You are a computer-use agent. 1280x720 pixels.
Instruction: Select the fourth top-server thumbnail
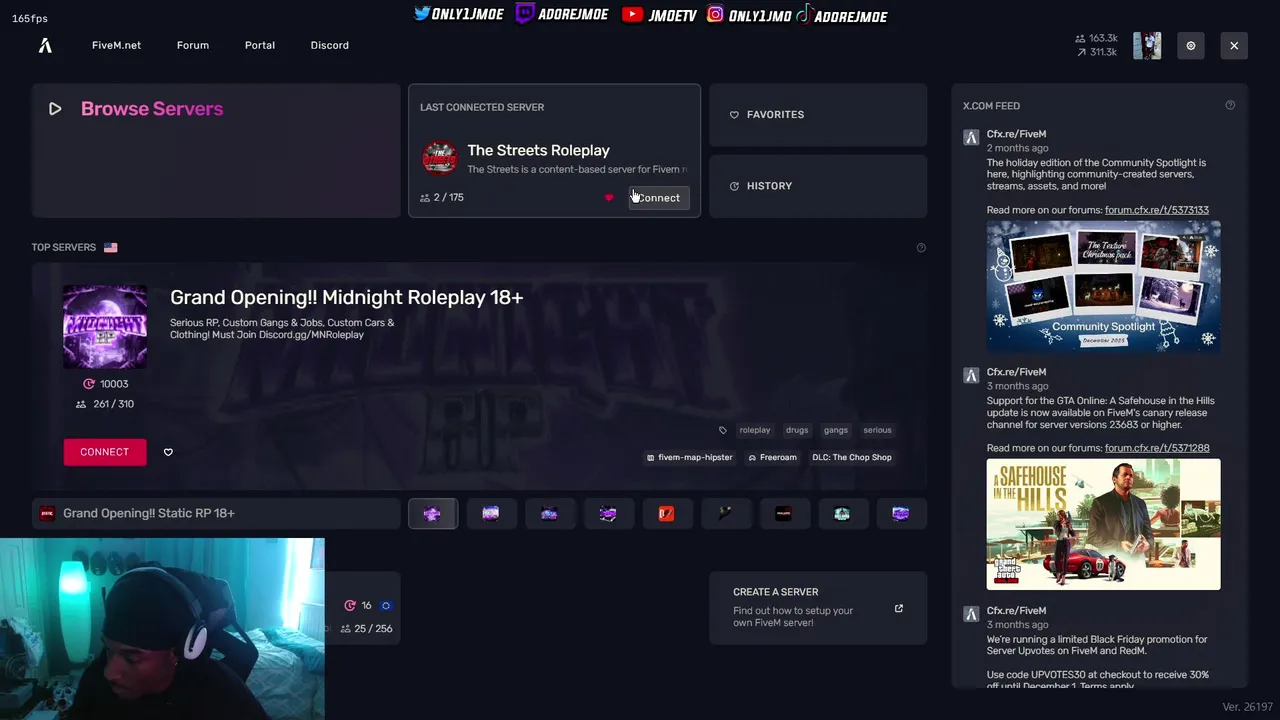point(608,514)
